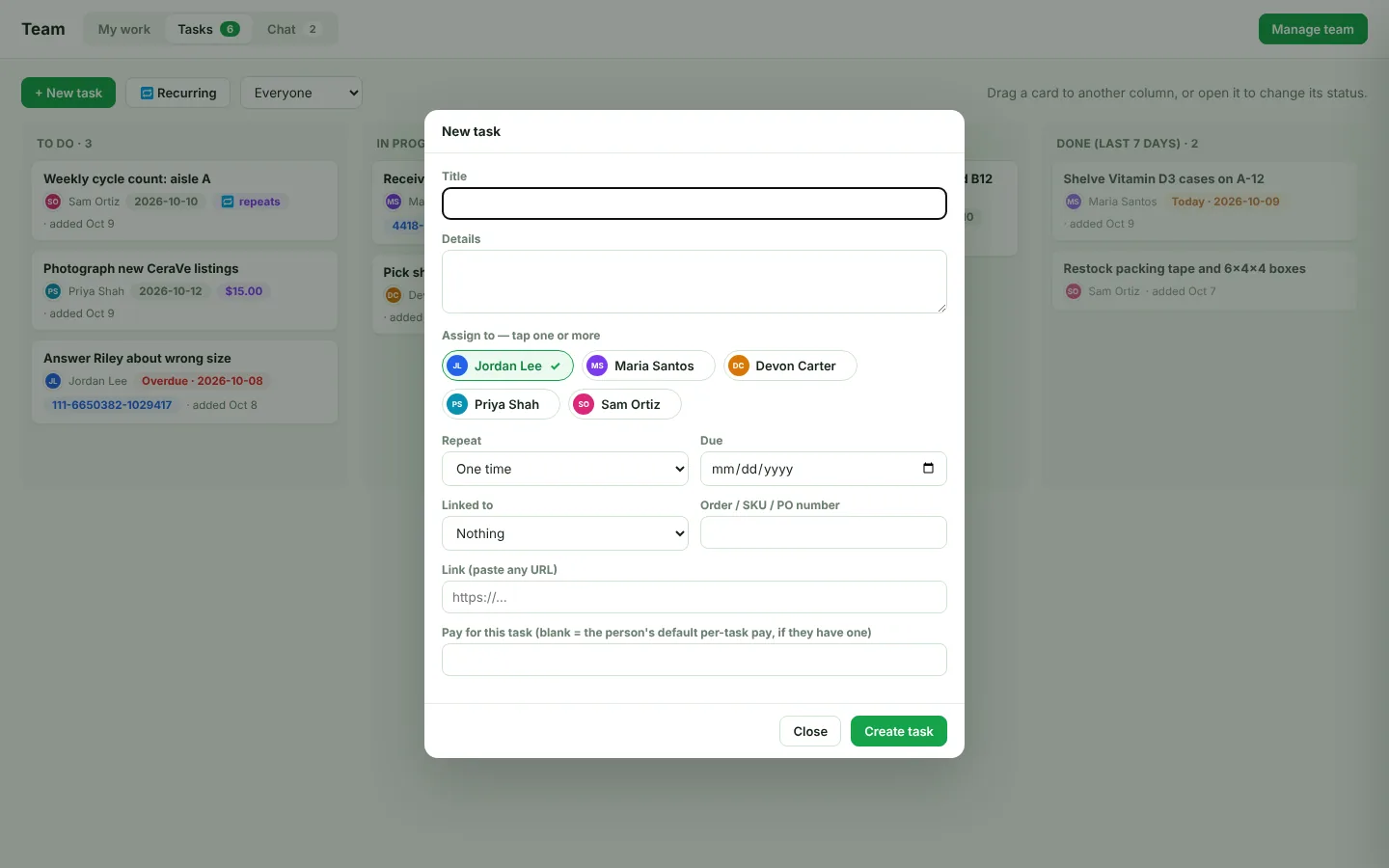The height and width of the screenshot is (868, 1389).
Task: Select the Tasks tab
Action: 208,29
